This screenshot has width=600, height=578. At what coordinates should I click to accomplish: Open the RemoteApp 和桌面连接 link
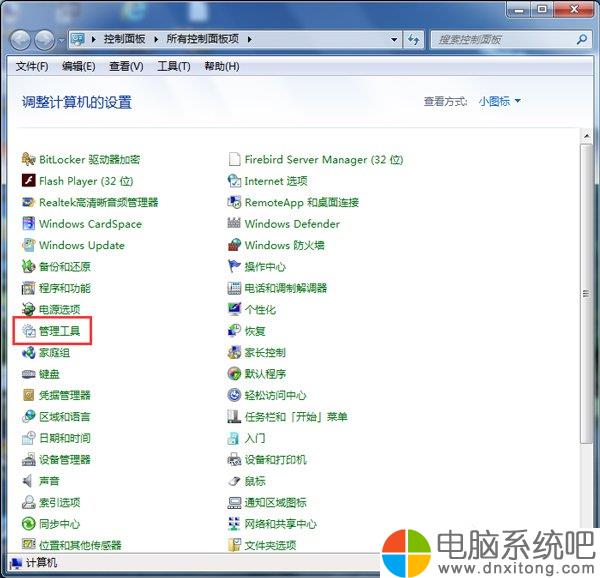click(302, 202)
